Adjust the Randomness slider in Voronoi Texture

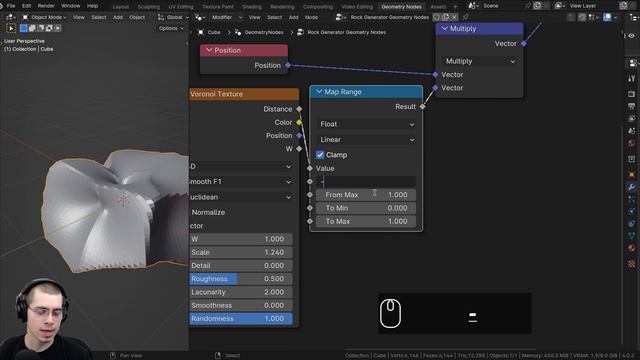[241, 318]
